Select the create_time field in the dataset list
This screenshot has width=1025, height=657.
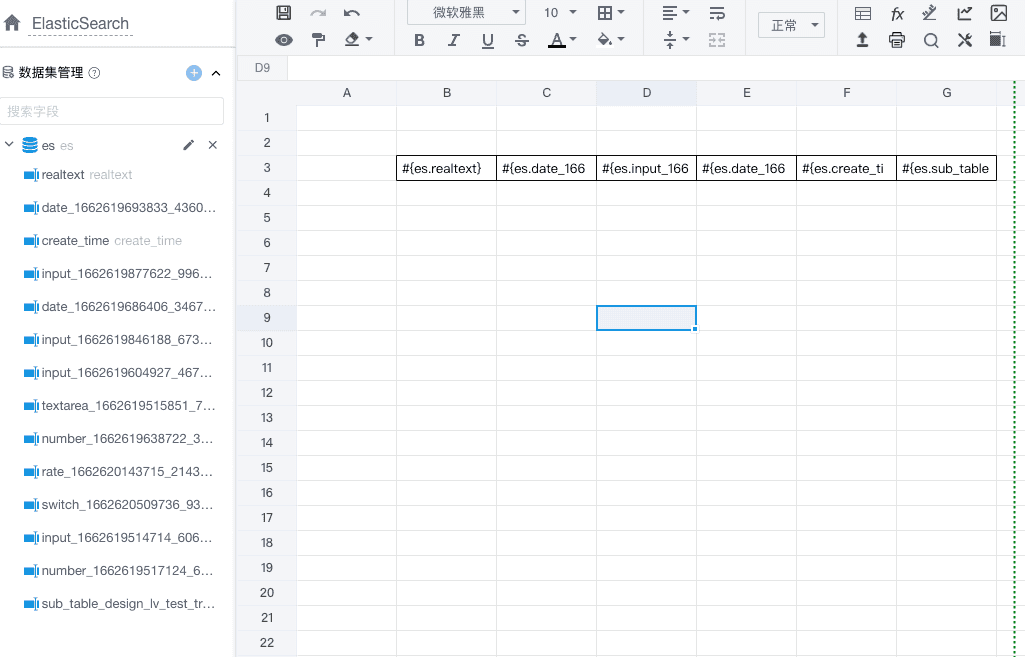(75, 241)
